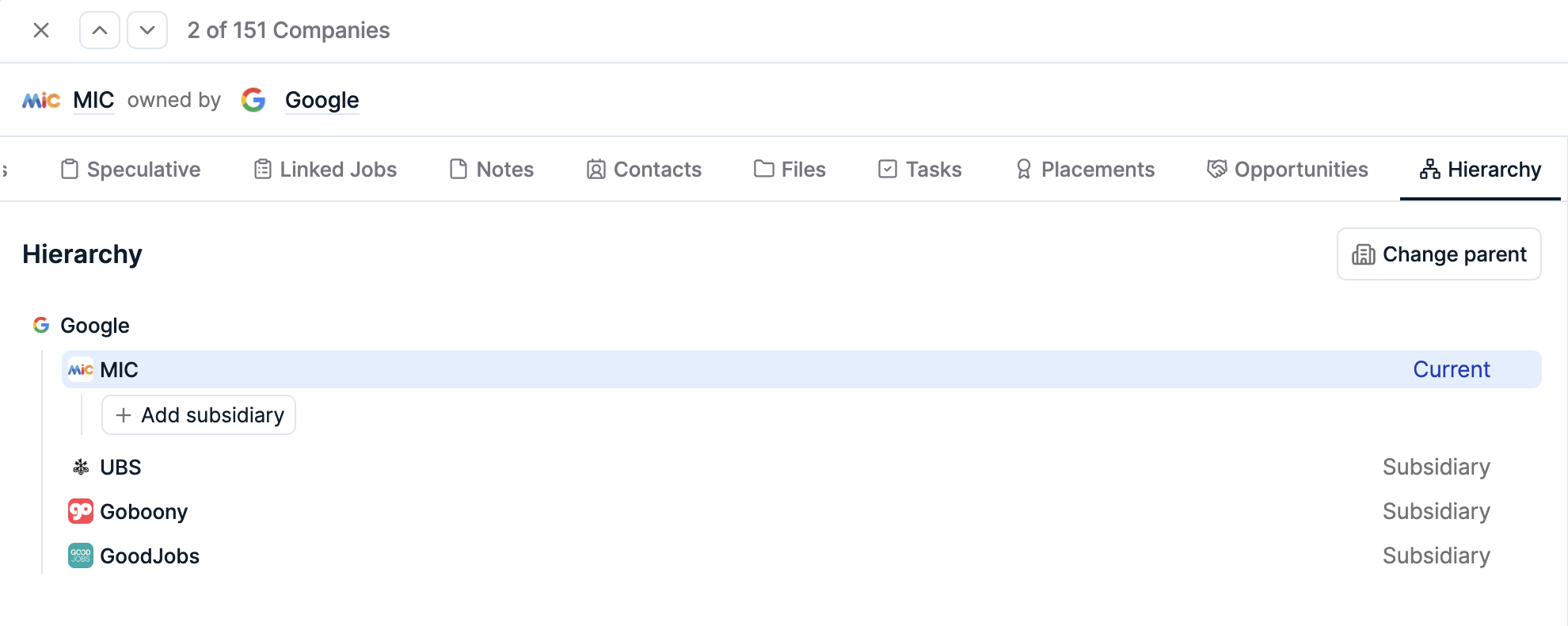Select Google in the hierarchy tree
The height and width of the screenshot is (626, 1568).
click(95, 326)
